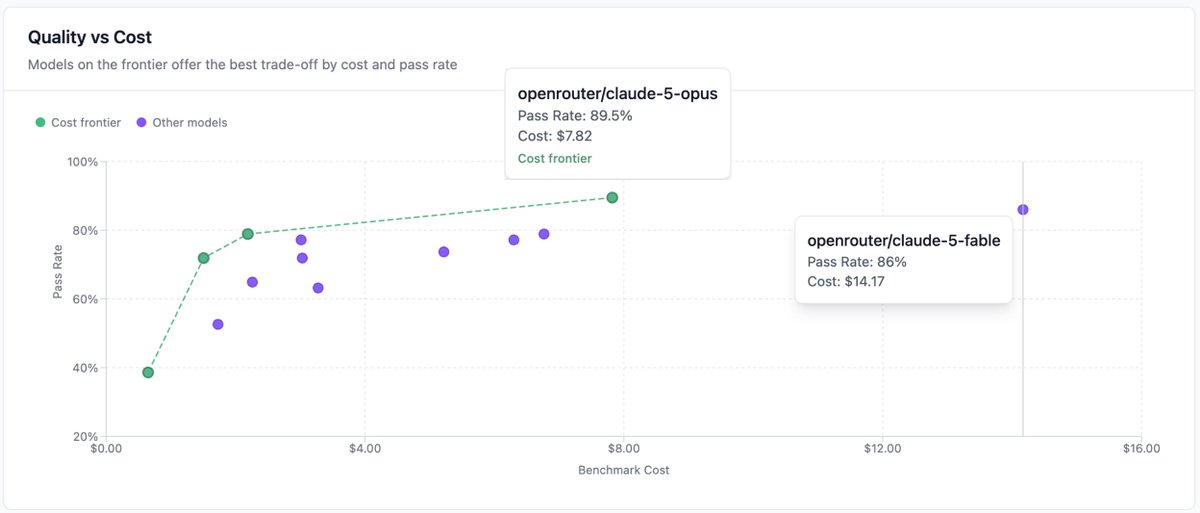Click the "40%" y-axis tick label
Screen dimensions: 1200x513
[x=85, y=368]
